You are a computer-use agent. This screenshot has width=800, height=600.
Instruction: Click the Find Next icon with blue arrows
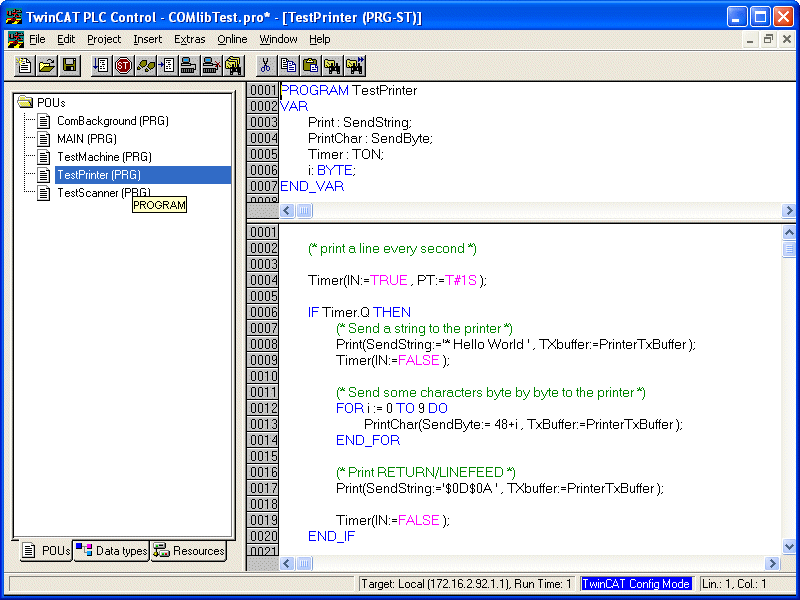[x=355, y=66]
